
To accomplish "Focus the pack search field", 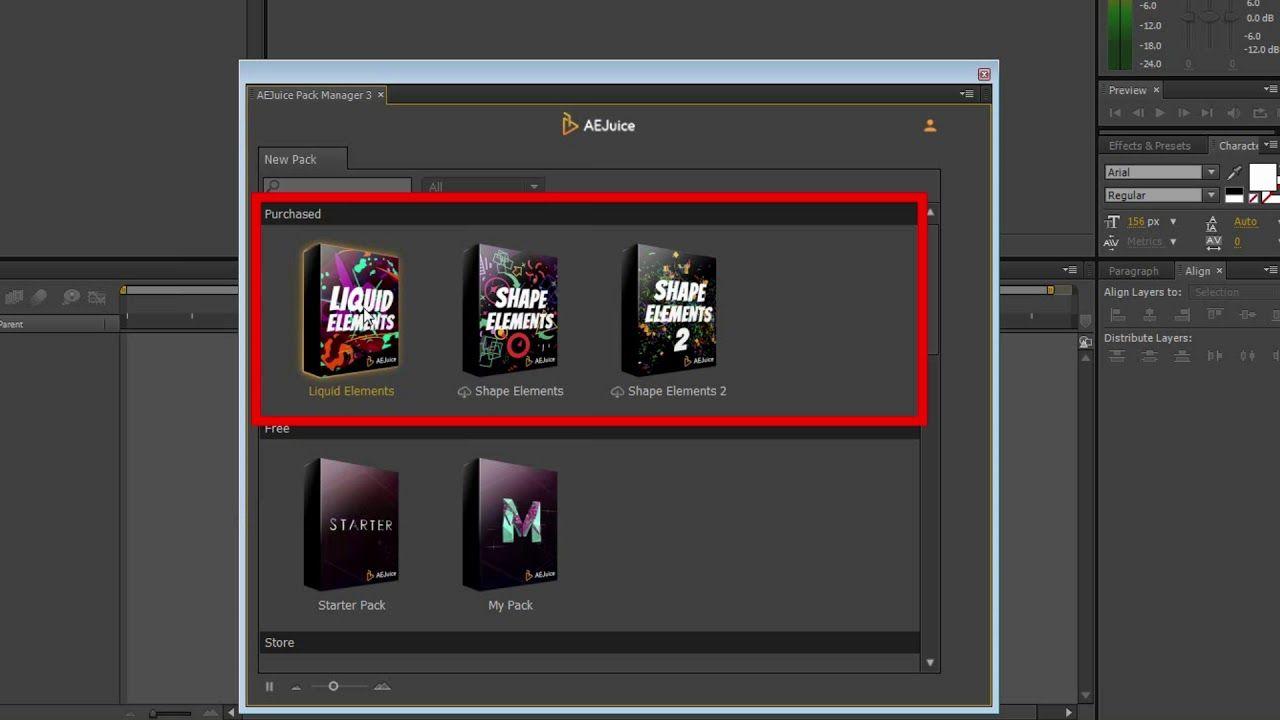I will [337, 186].
